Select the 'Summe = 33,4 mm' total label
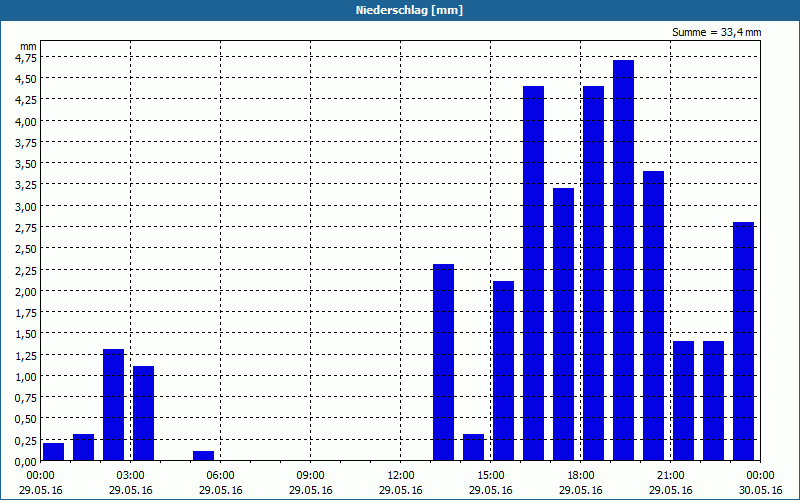 pos(716,32)
